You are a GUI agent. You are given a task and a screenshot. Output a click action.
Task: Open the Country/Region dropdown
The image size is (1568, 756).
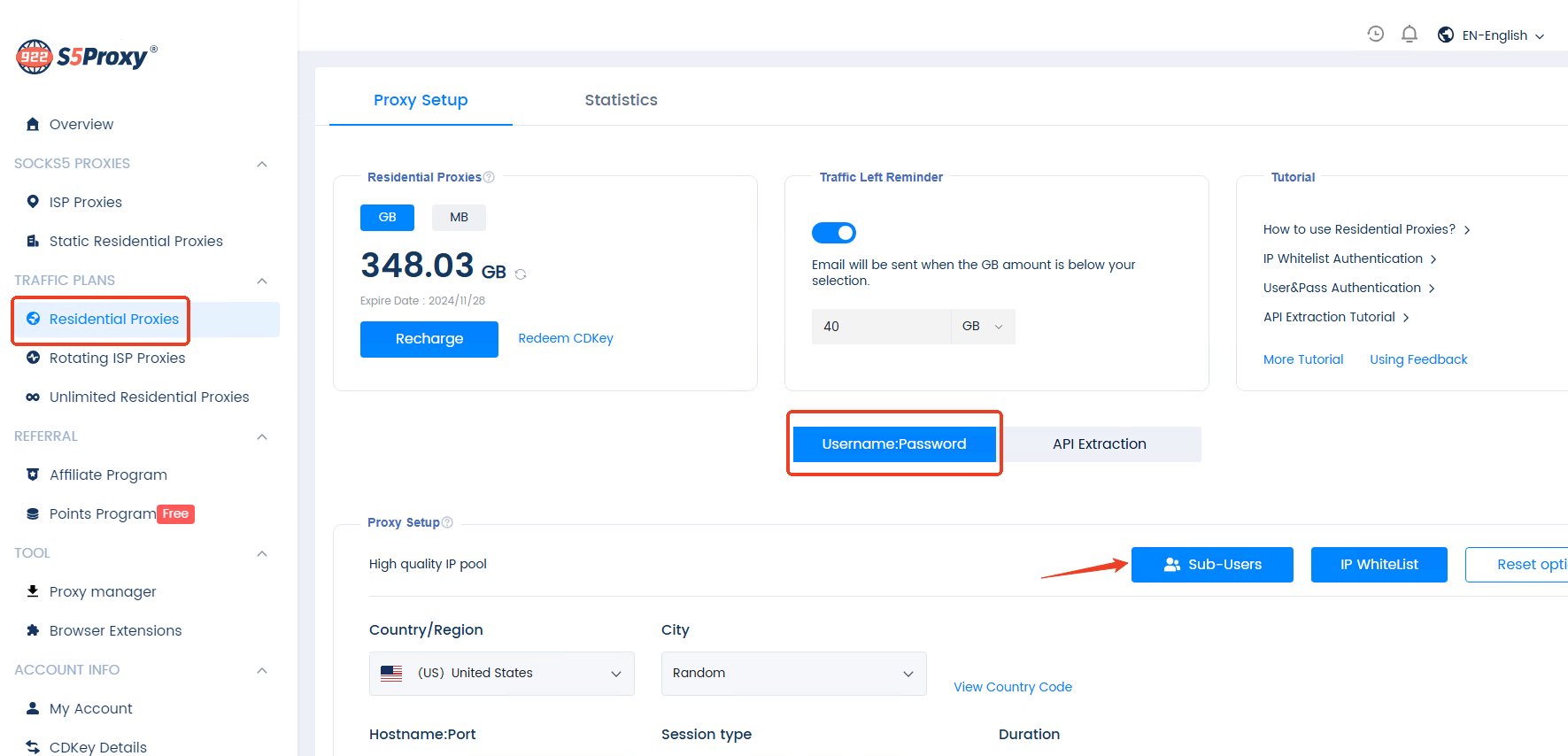click(x=501, y=673)
